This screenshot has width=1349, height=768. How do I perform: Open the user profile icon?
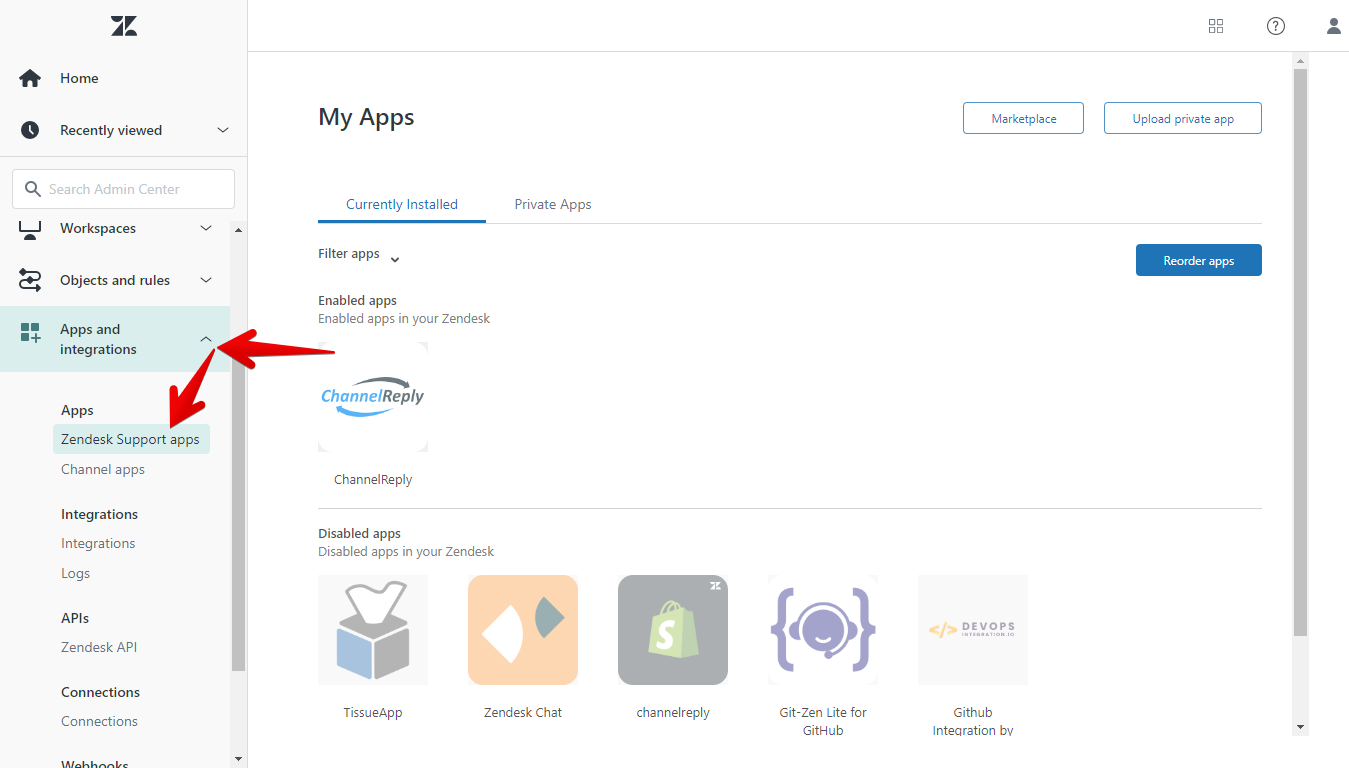1334,26
